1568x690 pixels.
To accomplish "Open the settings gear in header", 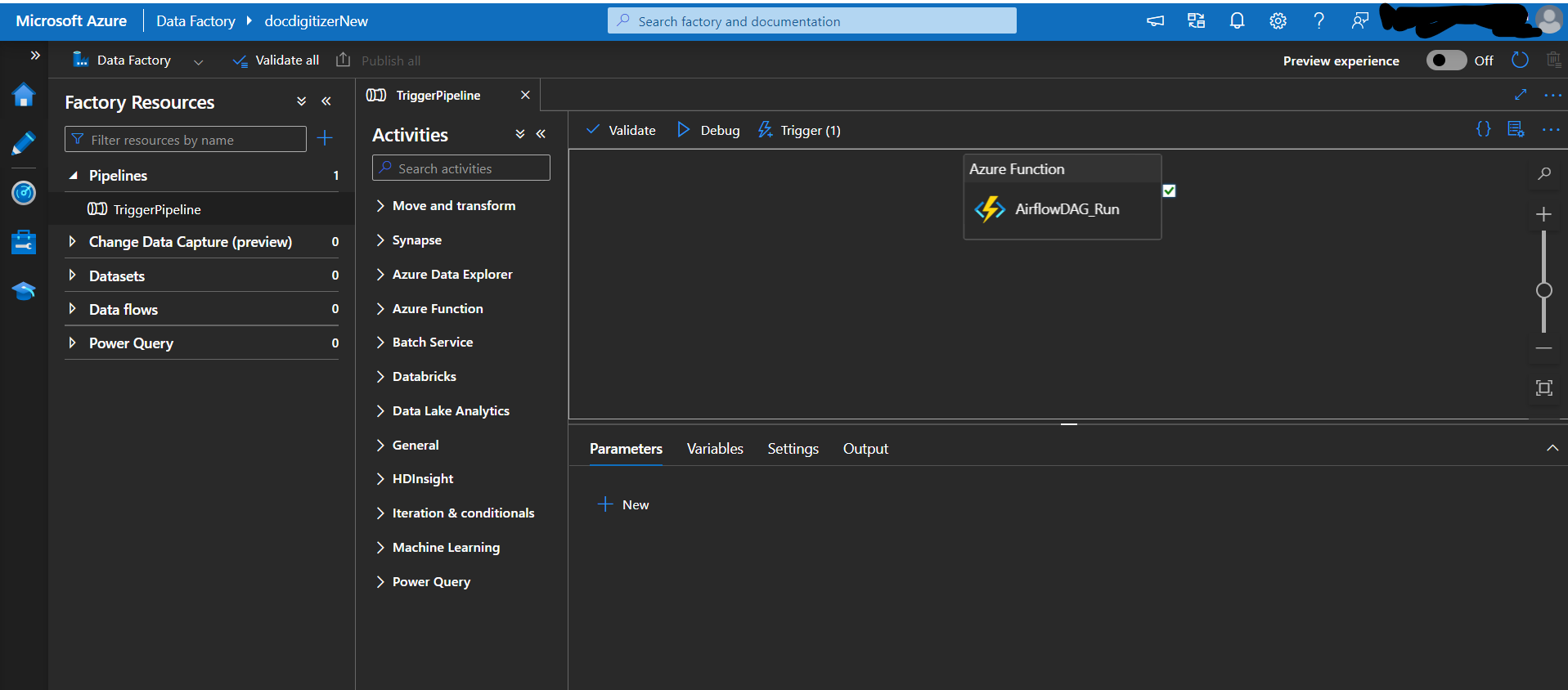I will (x=1278, y=21).
